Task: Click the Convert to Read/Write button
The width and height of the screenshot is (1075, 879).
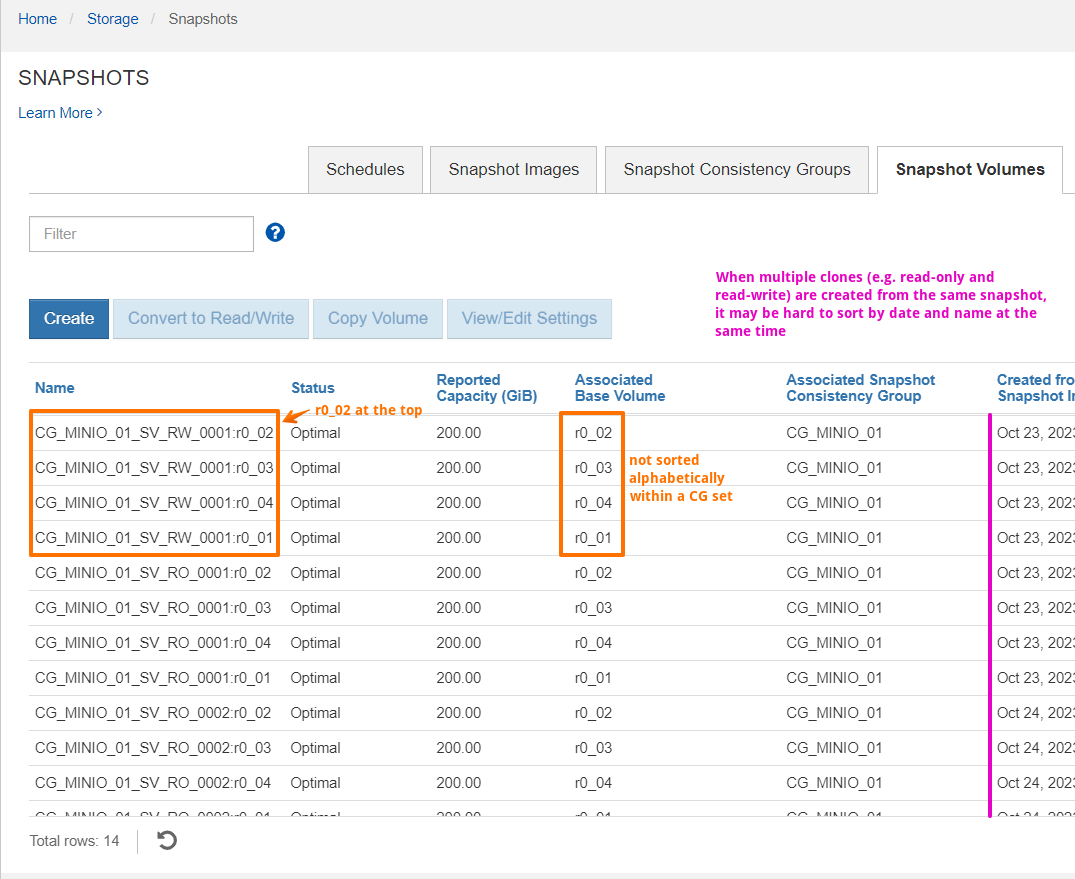Action: click(211, 319)
